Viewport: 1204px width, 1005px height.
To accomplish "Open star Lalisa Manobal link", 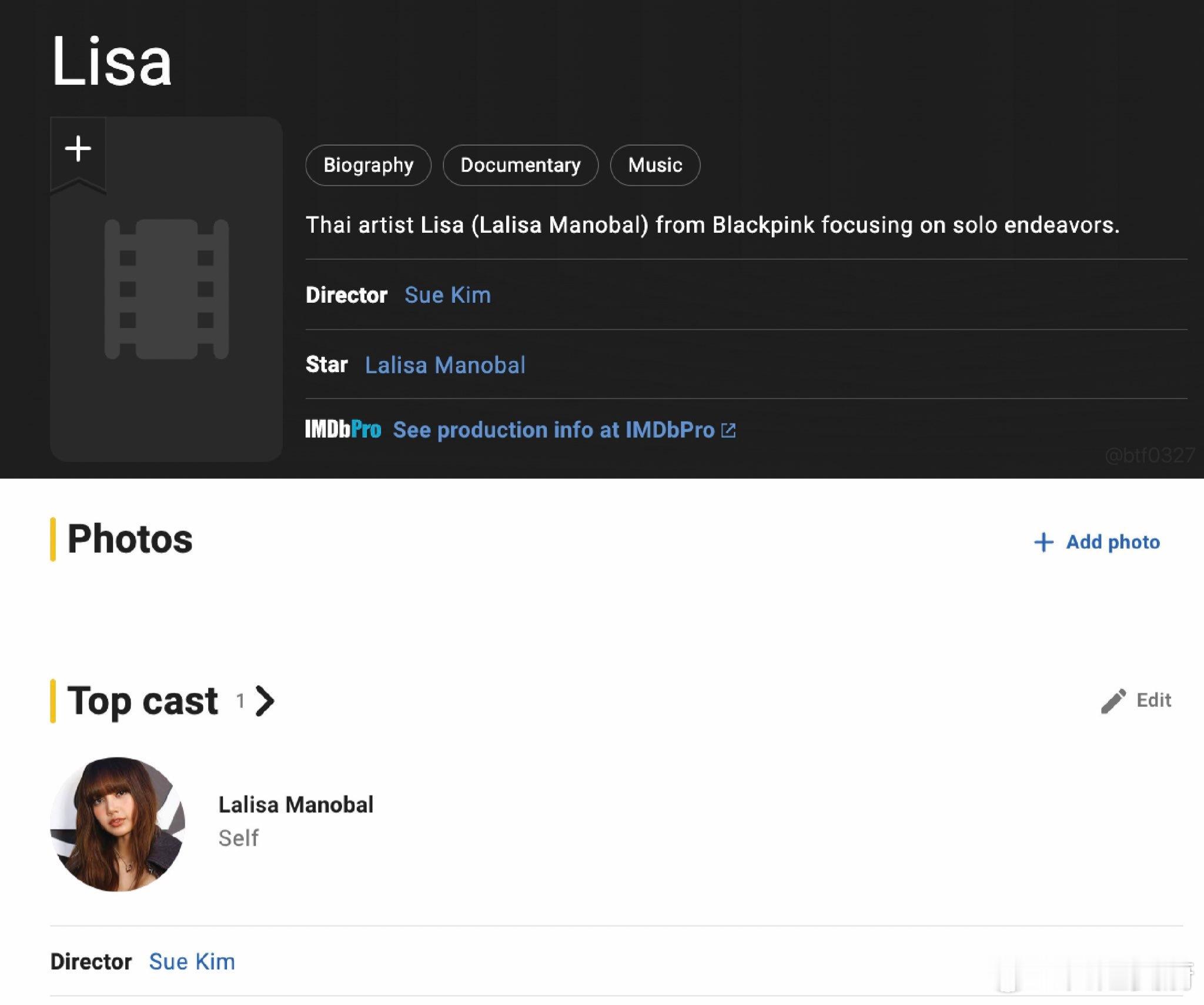I will 445,365.
